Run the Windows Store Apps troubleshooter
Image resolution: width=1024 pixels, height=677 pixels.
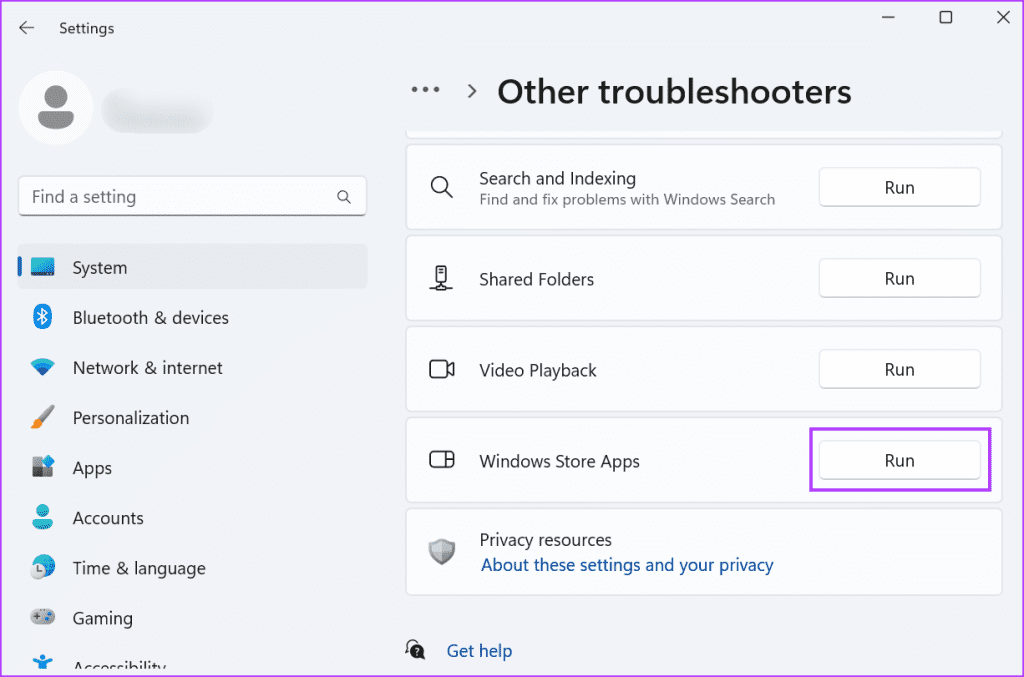(x=899, y=460)
